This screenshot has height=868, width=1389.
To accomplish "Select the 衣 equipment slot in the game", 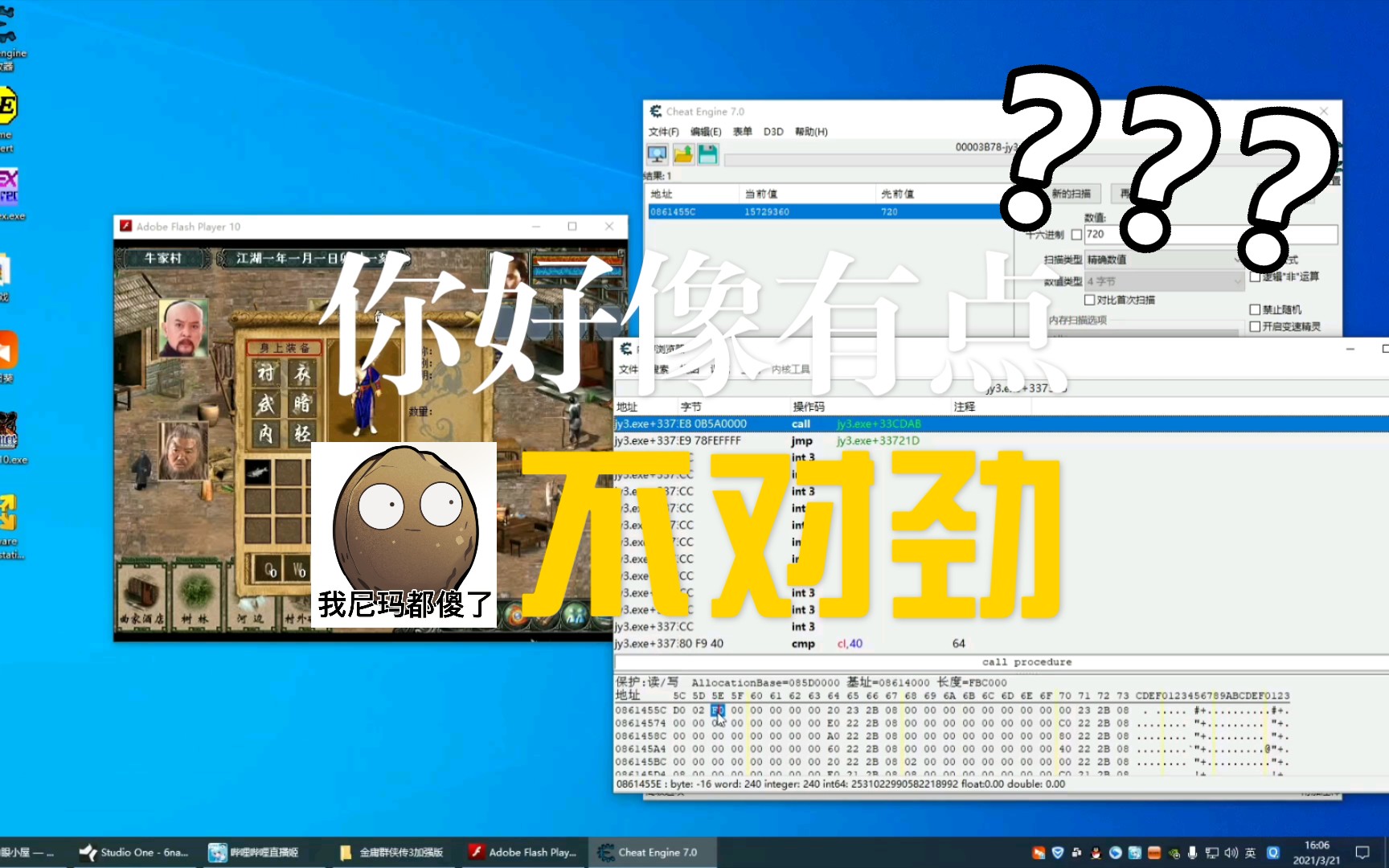I will coord(302,372).
